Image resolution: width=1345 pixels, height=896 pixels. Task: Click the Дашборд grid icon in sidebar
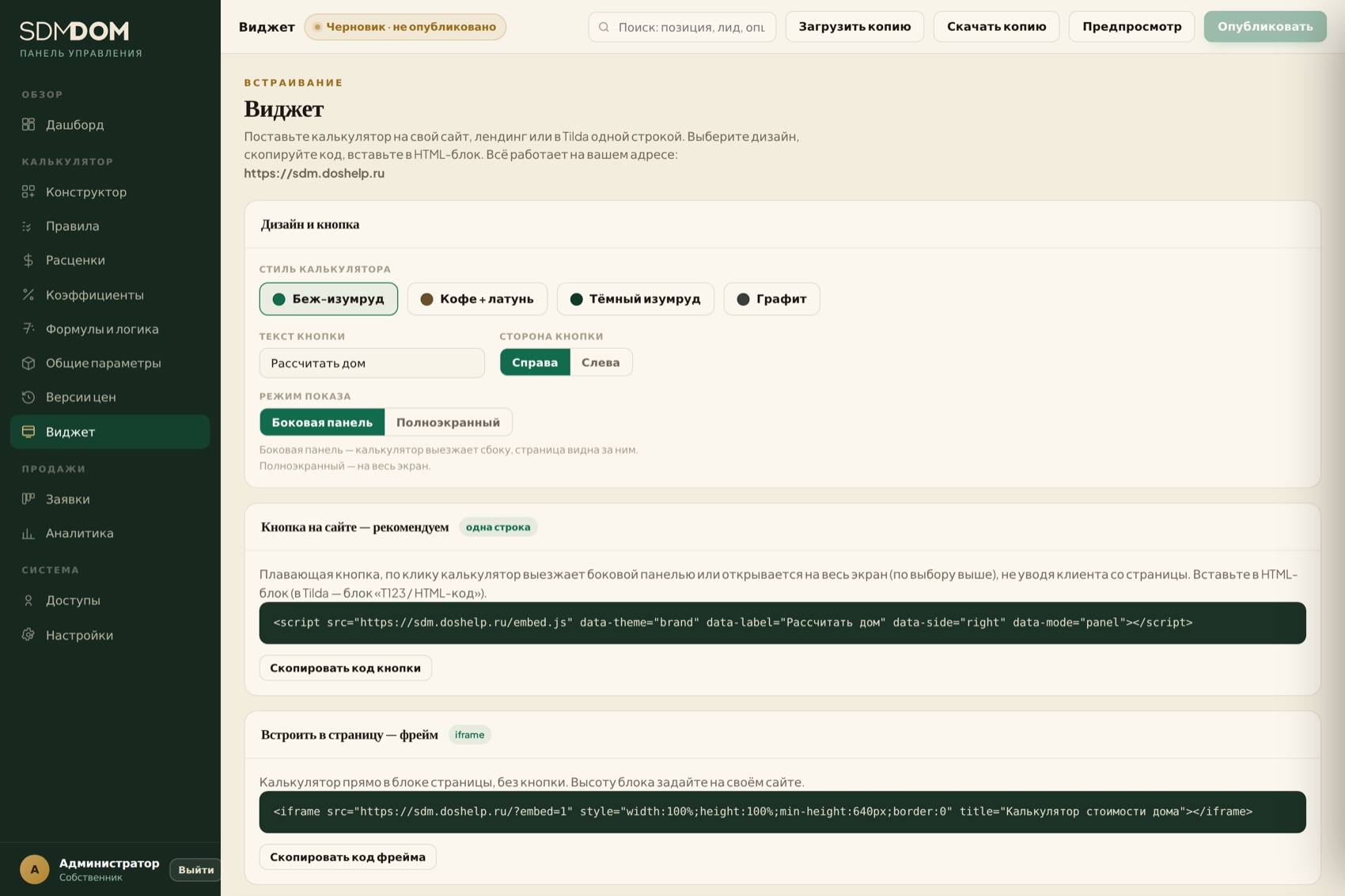coord(28,124)
